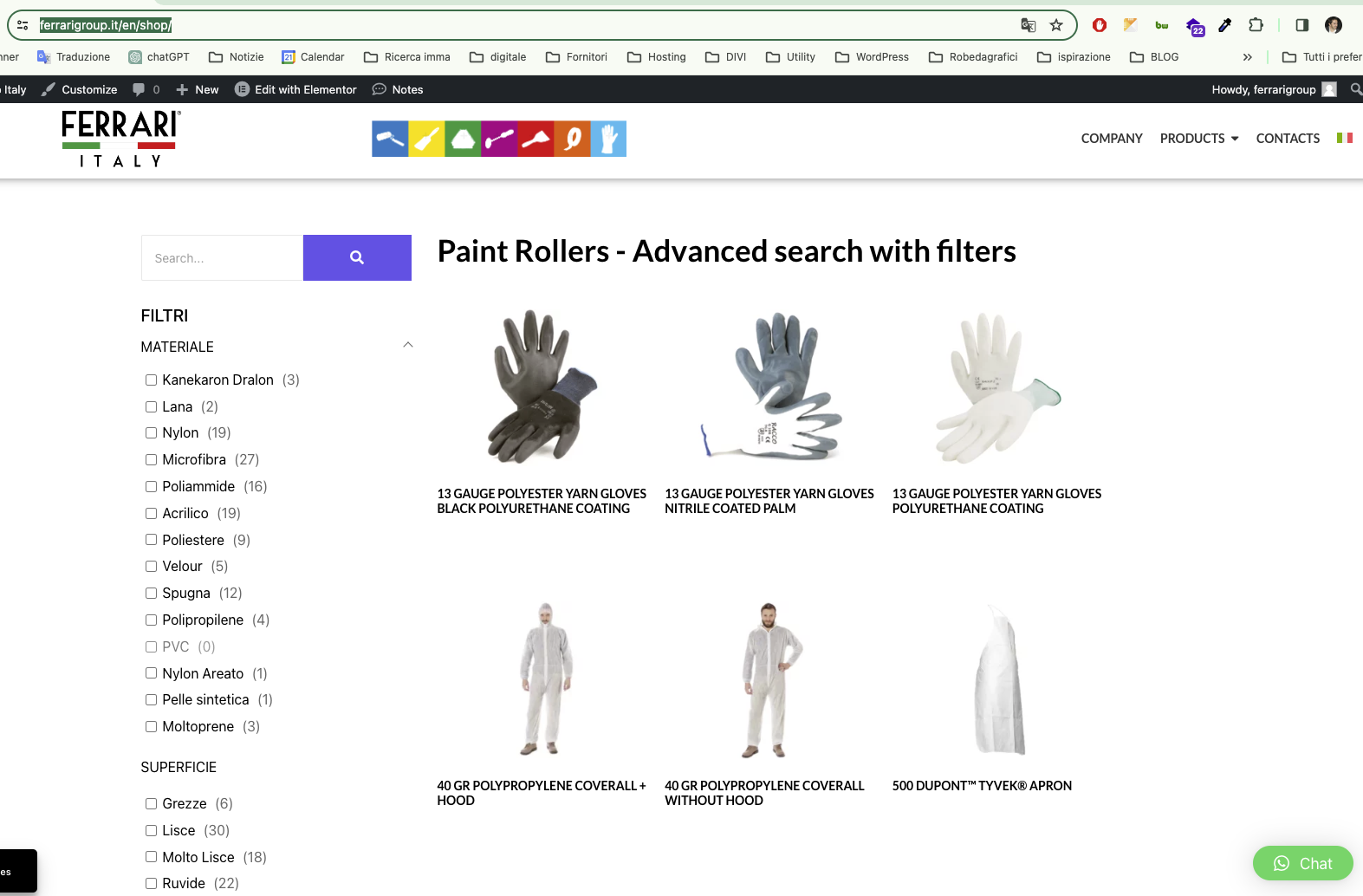1363x896 pixels.
Task: Open the CONTACTS menu item
Action: click(x=1288, y=139)
